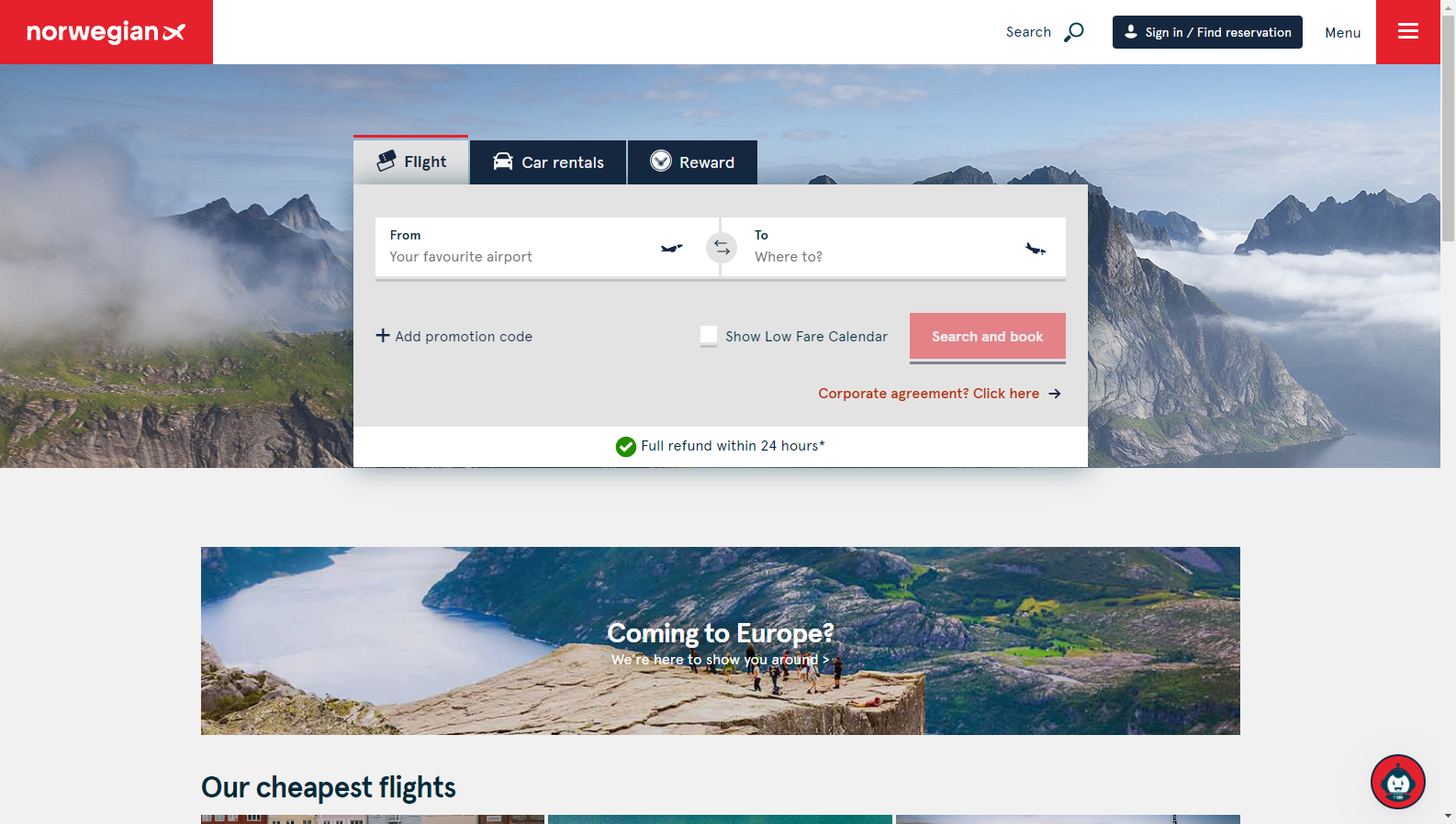1456x824 pixels.
Task: Expand the Where to destination field
Action: [x=894, y=248]
